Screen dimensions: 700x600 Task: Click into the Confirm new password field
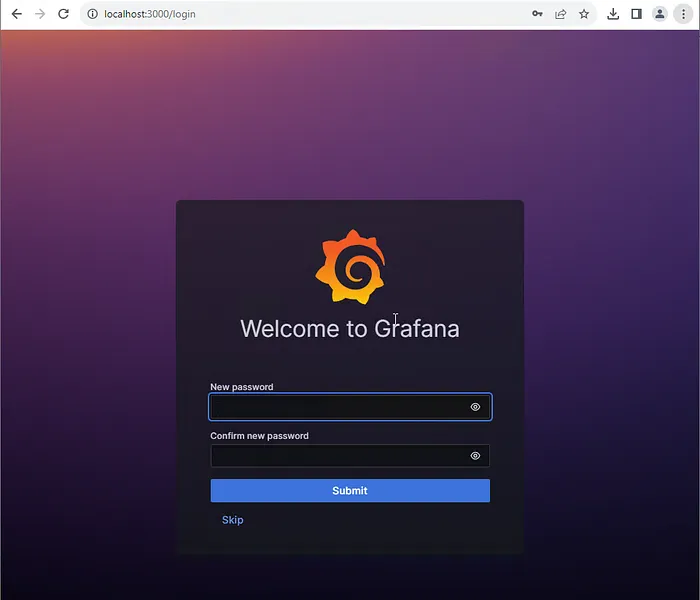[335, 456]
